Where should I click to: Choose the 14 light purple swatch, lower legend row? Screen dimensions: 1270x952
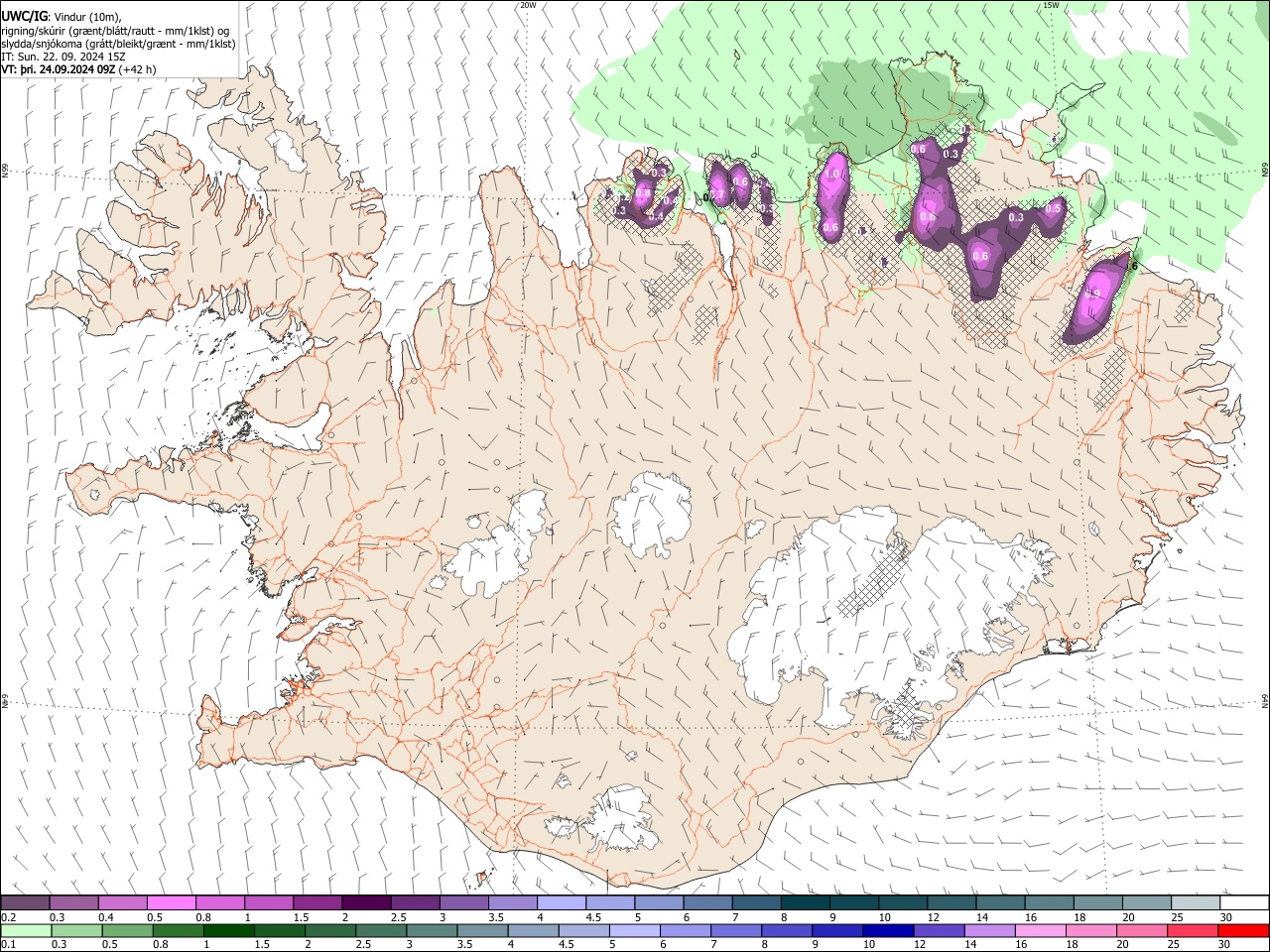pos(989,930)
